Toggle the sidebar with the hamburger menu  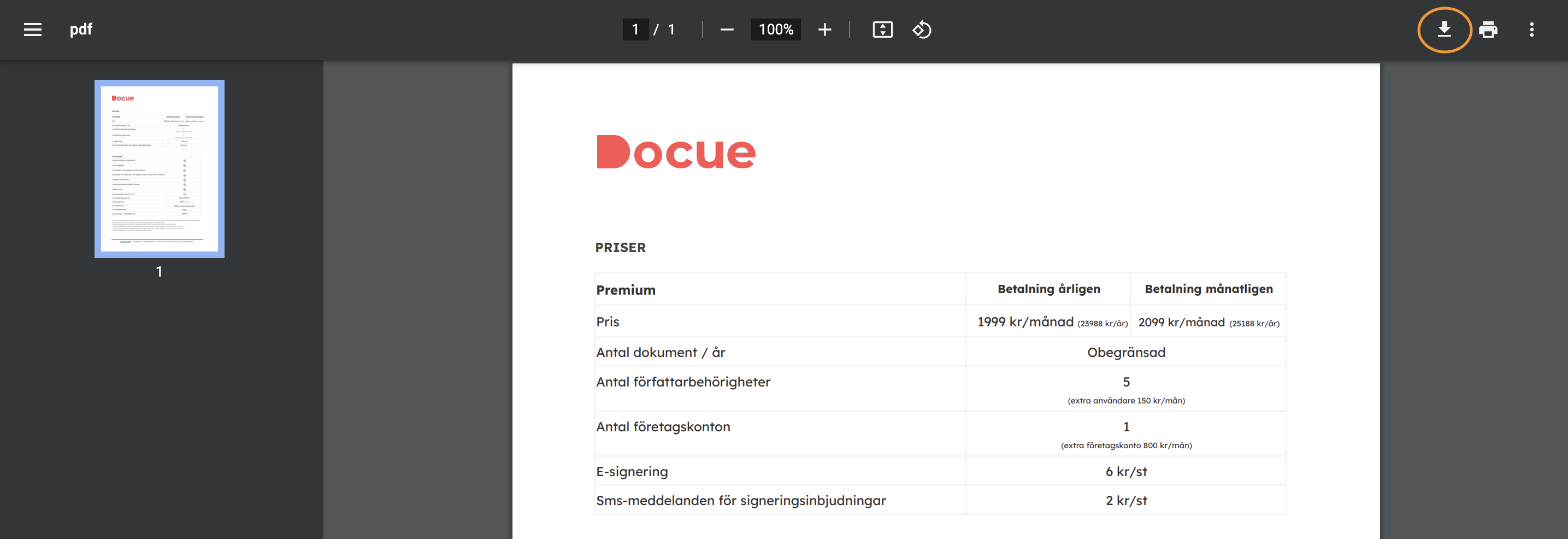pyautogui.click(x=33, y=29)
